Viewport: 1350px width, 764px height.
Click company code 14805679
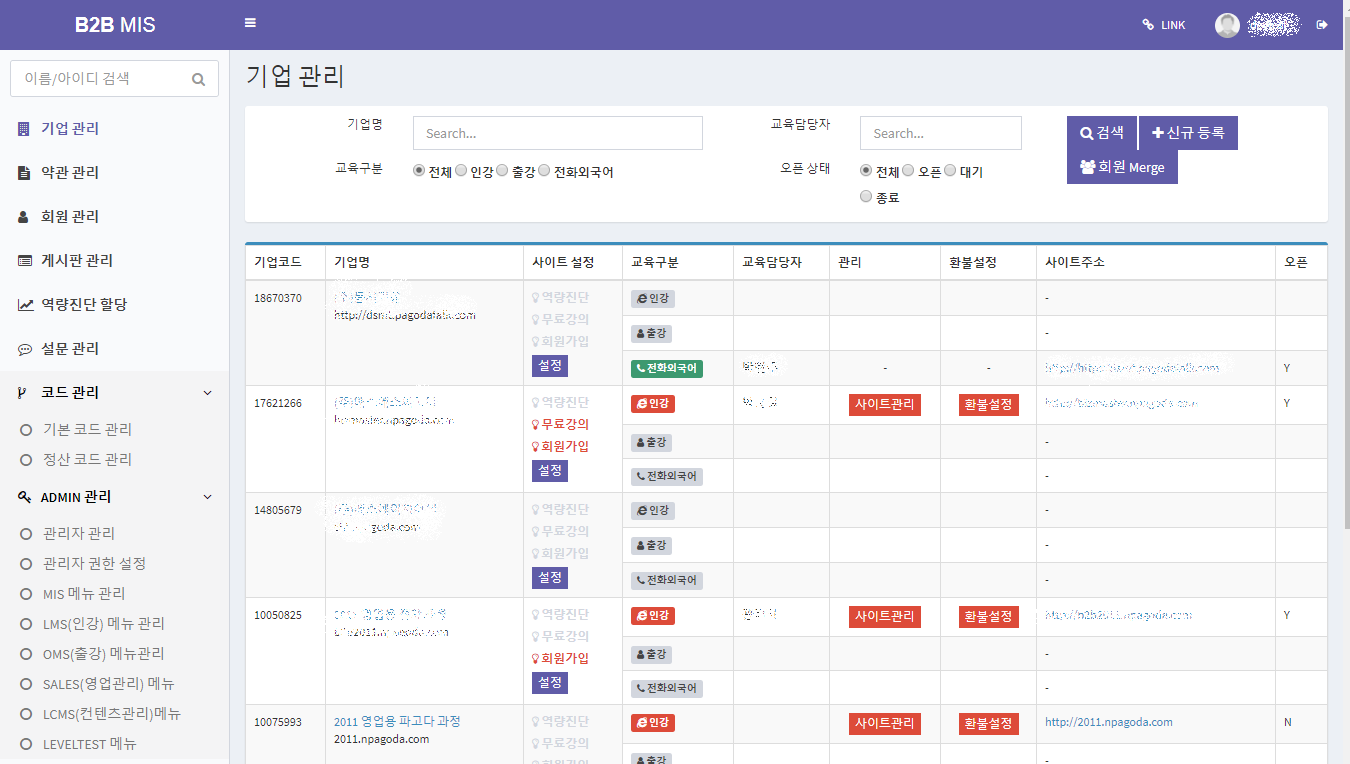pyautogui.click(x=278, y=510)
